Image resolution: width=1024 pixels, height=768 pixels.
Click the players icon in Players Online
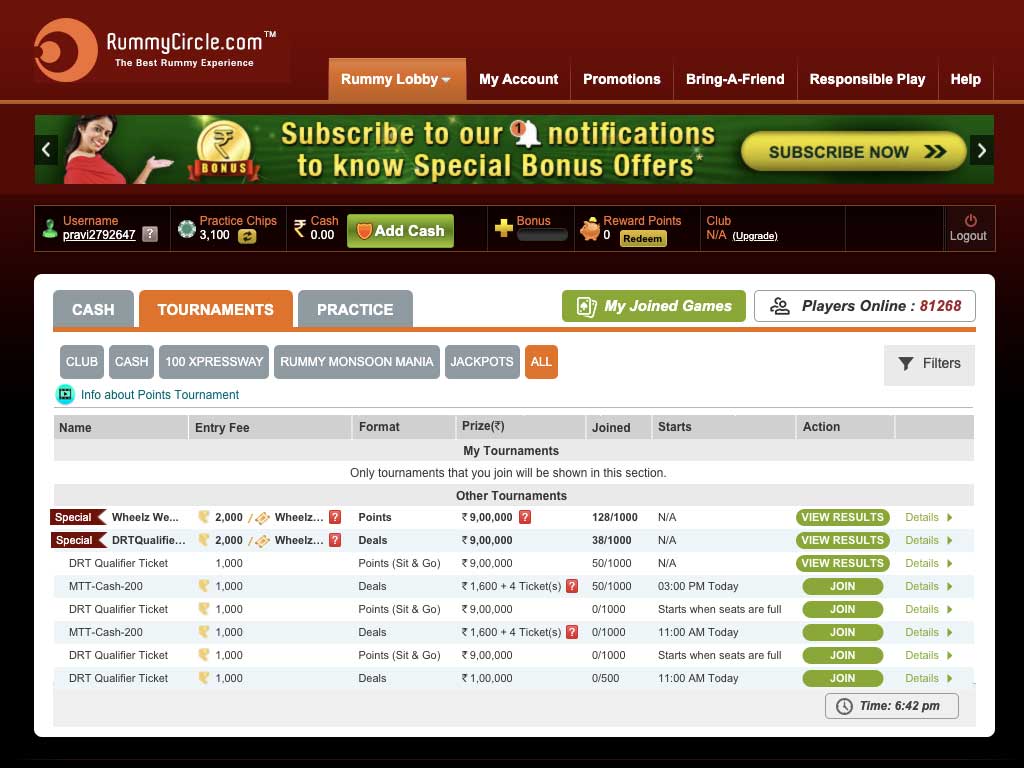(780, 306)
